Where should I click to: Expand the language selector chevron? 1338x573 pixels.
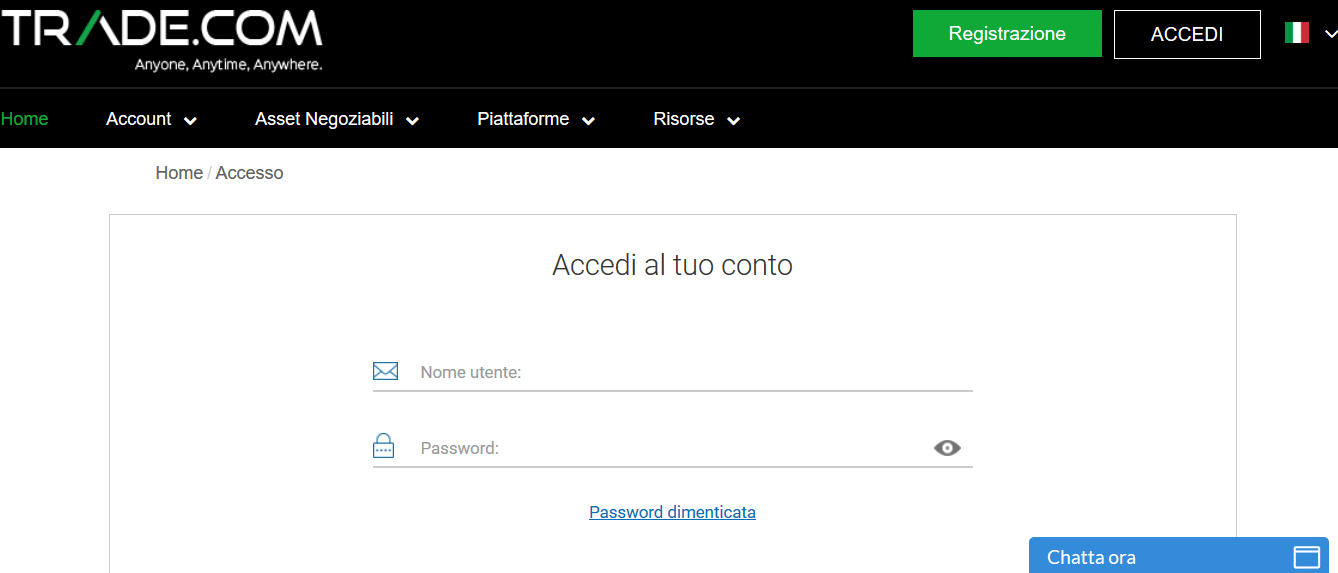click(x=1330, y=34)
